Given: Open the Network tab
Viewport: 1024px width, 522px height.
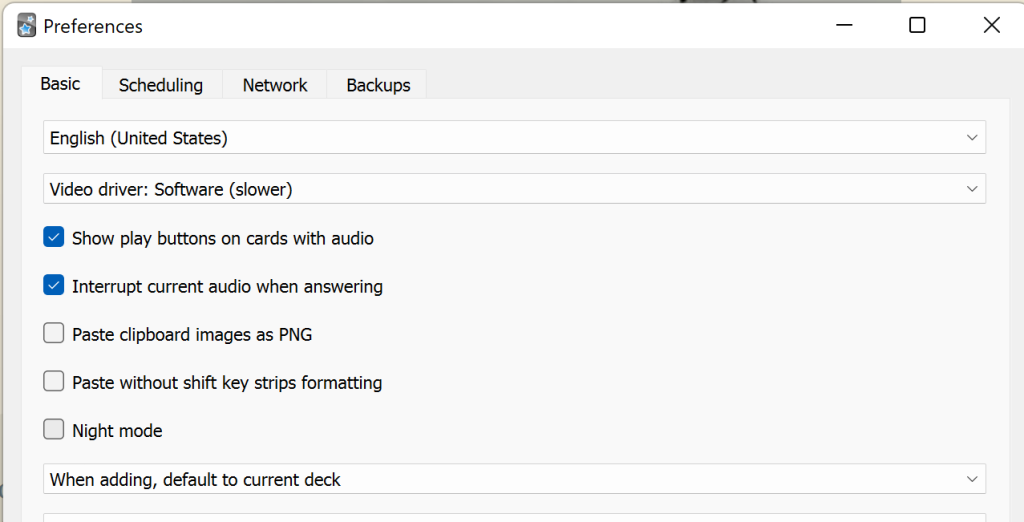Looking at the screenshot, I should click(274, 85).
